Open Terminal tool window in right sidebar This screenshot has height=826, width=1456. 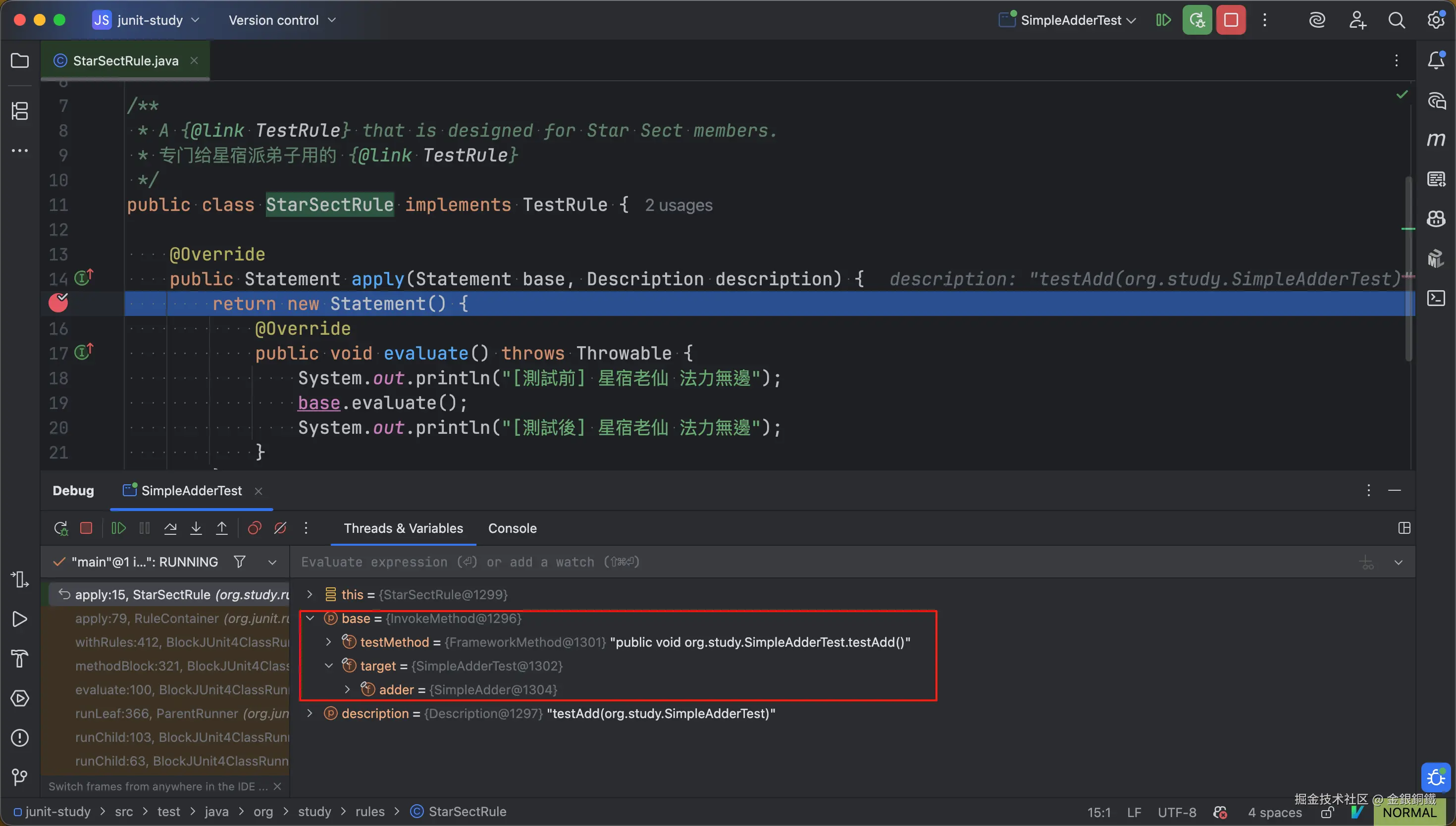coord(1436,298)
